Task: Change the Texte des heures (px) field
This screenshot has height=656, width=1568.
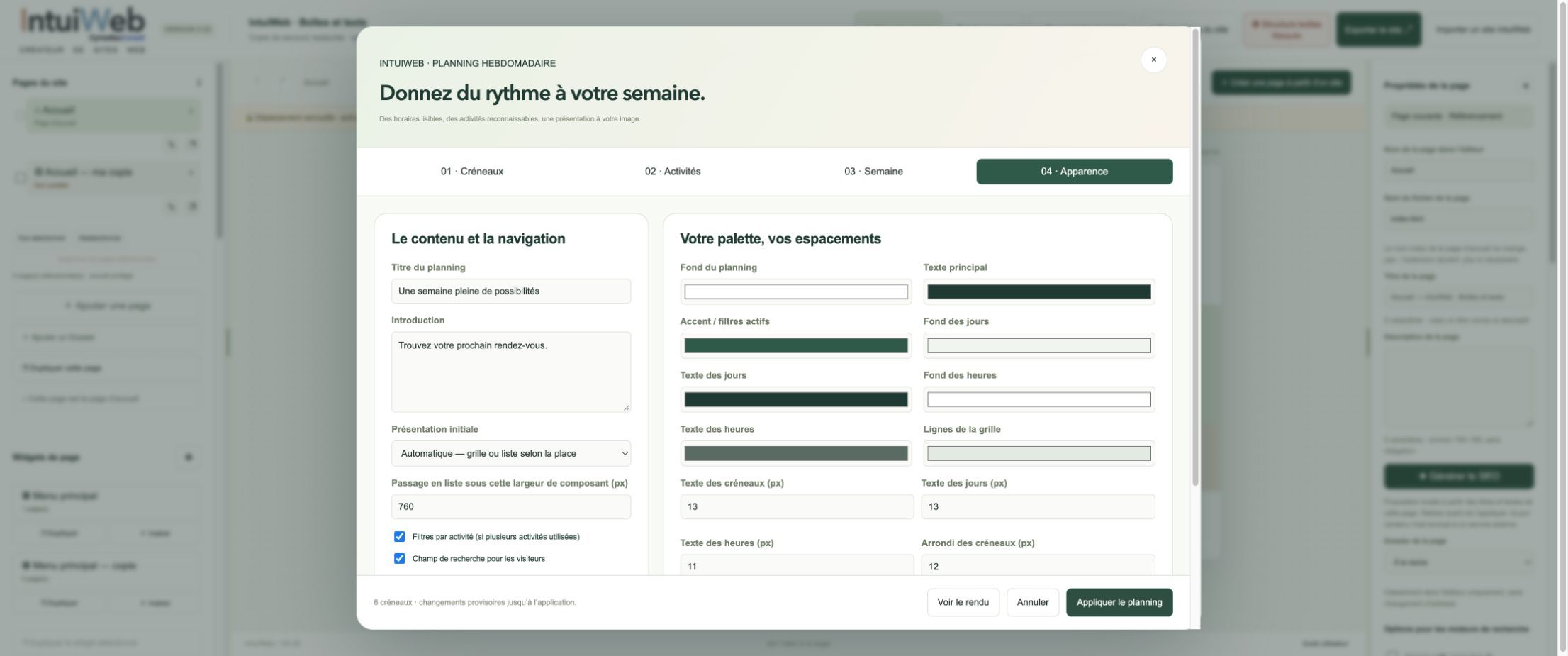Action: (797, 565)
